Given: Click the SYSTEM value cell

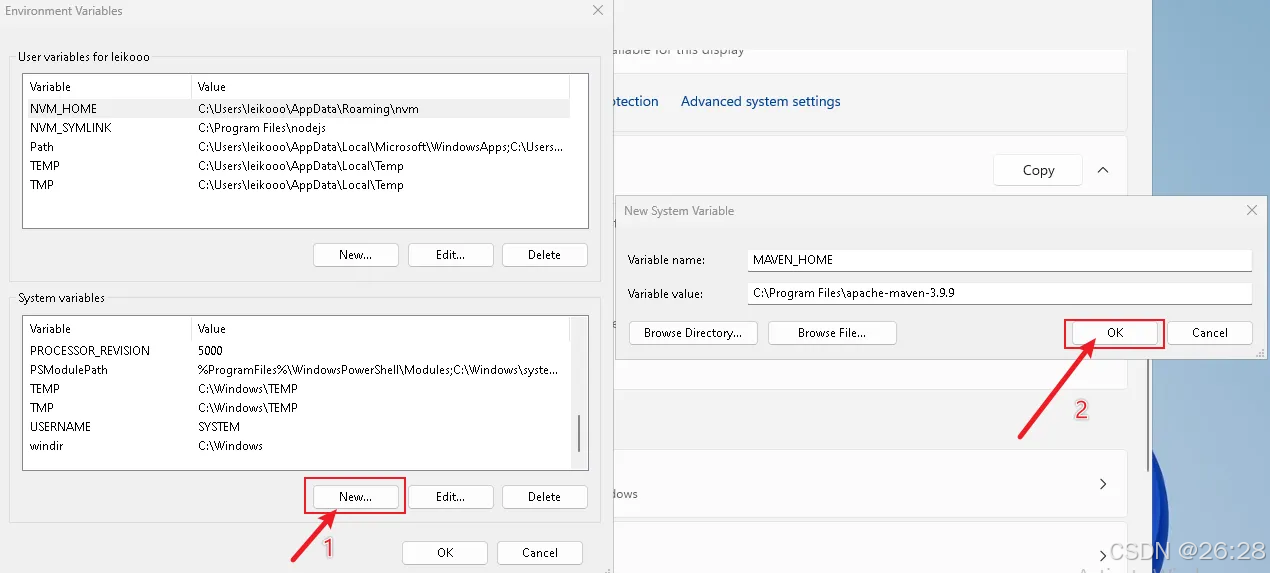Looking at the screenshot, I should [x=219, y=427].
